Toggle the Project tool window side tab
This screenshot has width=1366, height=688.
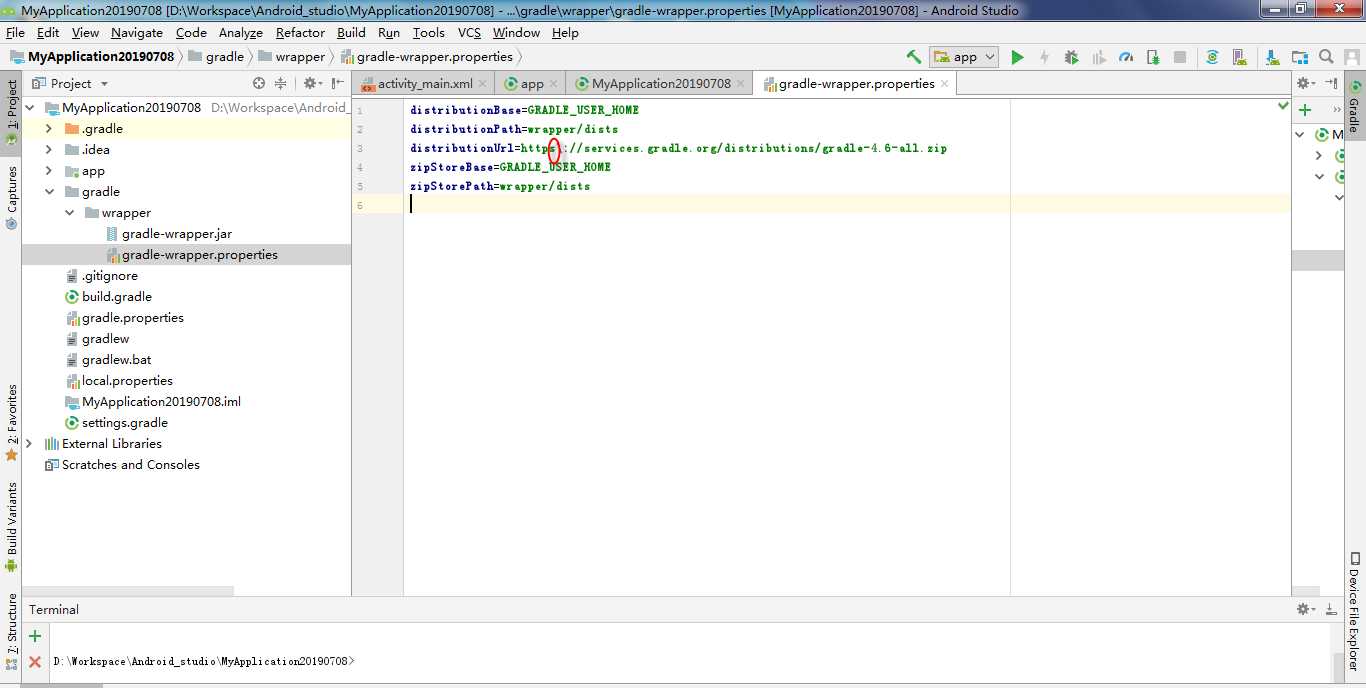coord(12,112)
